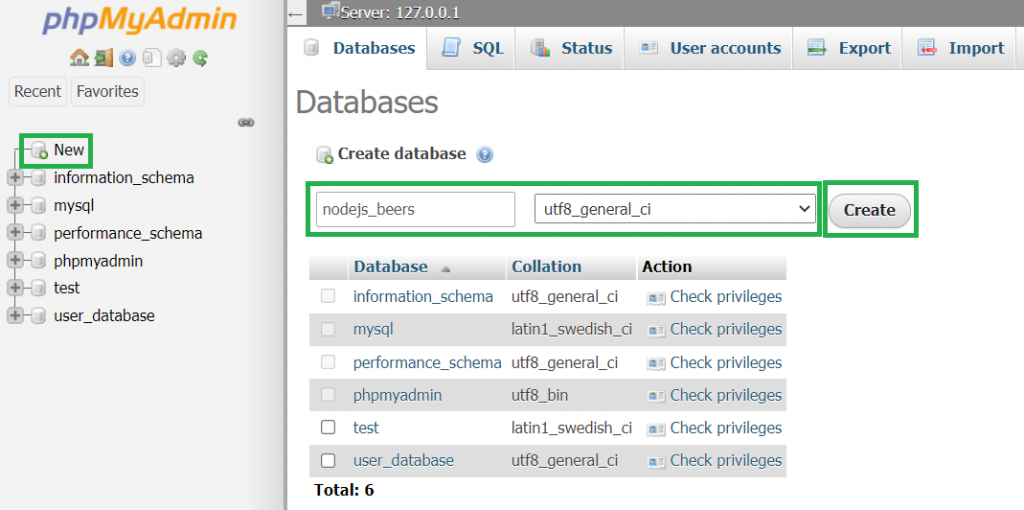Open the utf8_general_ci collation dropdown
Viewport: 1024px width, 510px height.
point(675,209)
